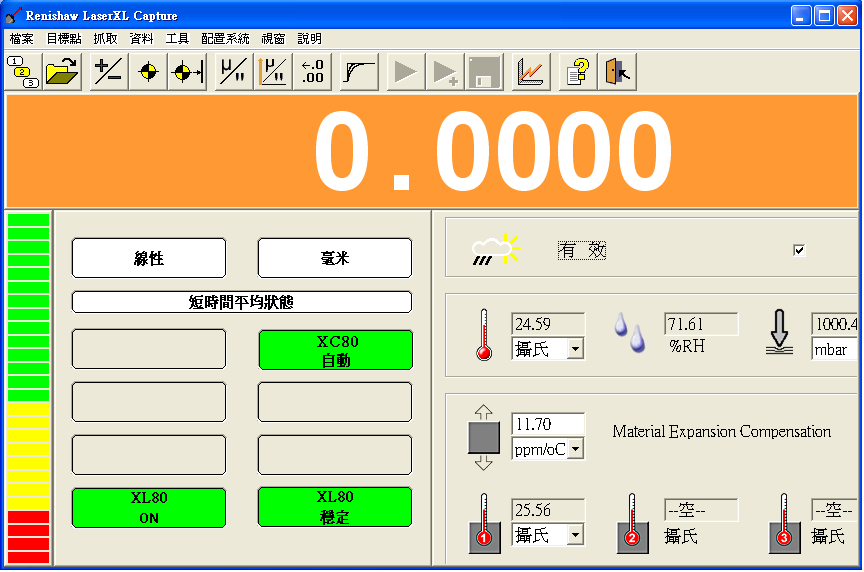Toggle the plus/minus sign direction icon

[109, 72]
